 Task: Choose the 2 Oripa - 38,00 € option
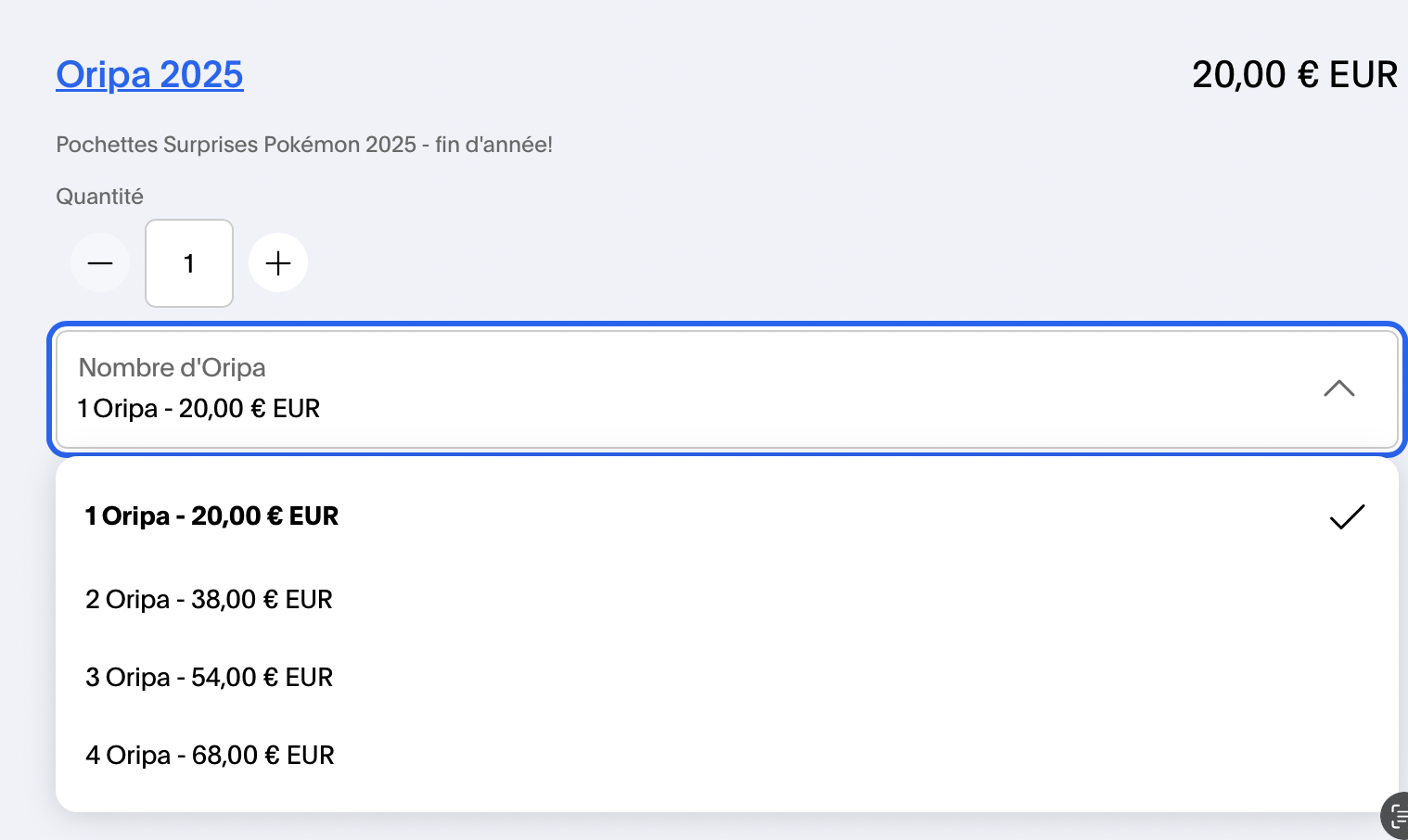tap(209, 600)
